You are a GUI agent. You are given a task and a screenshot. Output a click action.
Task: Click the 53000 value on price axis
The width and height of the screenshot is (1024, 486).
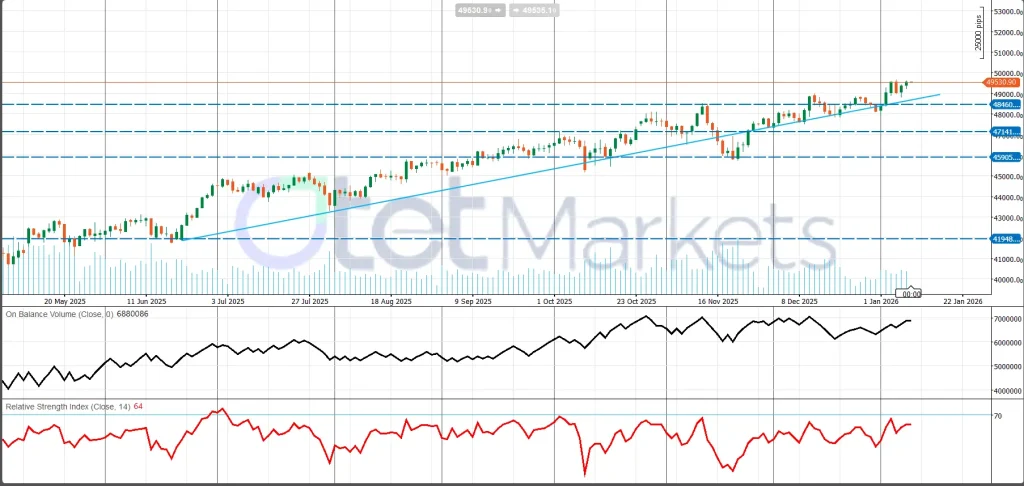tap(1003, 12)
